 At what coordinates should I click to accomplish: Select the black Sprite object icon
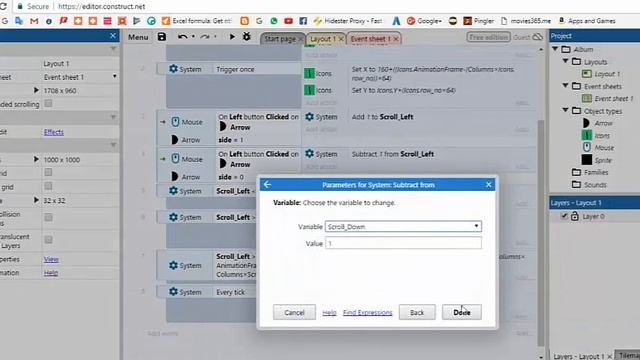587,160
